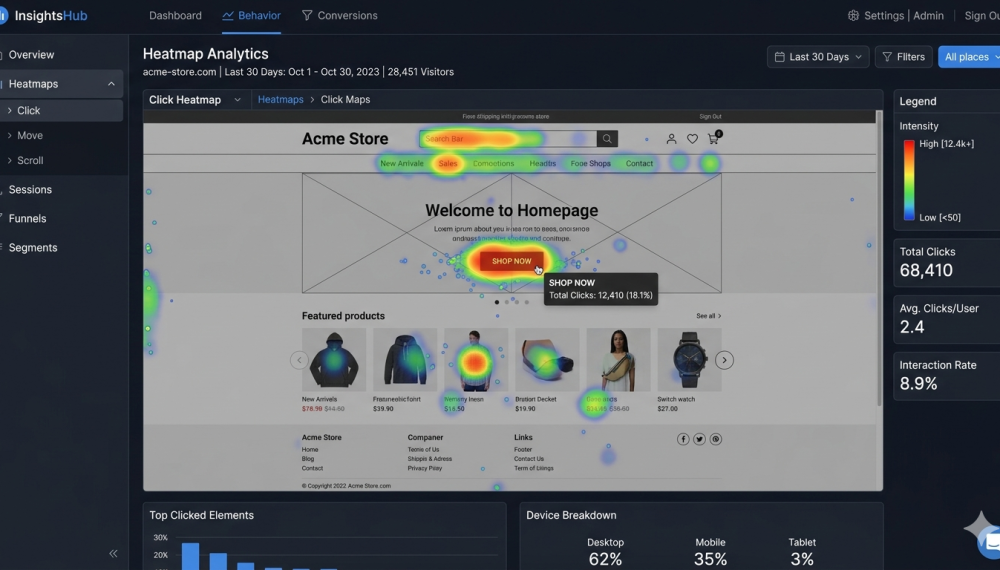This screenshot has height=570, width=1000.
Task: Click Sign Out link inside store preview
Action: point(710,117)
